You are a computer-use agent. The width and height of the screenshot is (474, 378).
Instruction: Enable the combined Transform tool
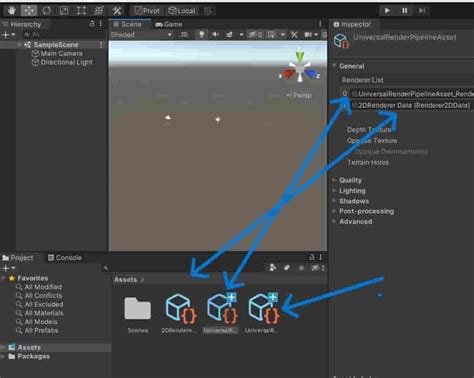[99, 11]
